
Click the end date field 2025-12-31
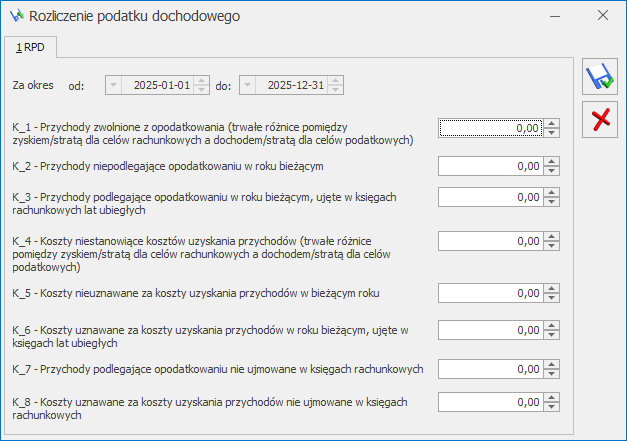pyautogui.click(x=292, y=85)
